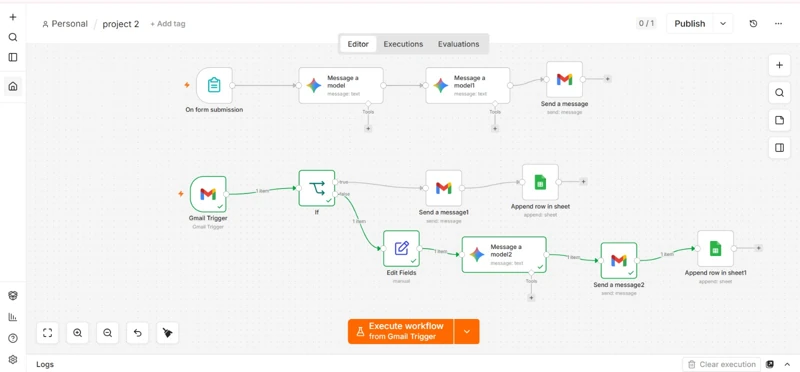Viewport: 800px width, 372px height.
Task: Pop out the logs panel icon
Action: pos(770,364)
